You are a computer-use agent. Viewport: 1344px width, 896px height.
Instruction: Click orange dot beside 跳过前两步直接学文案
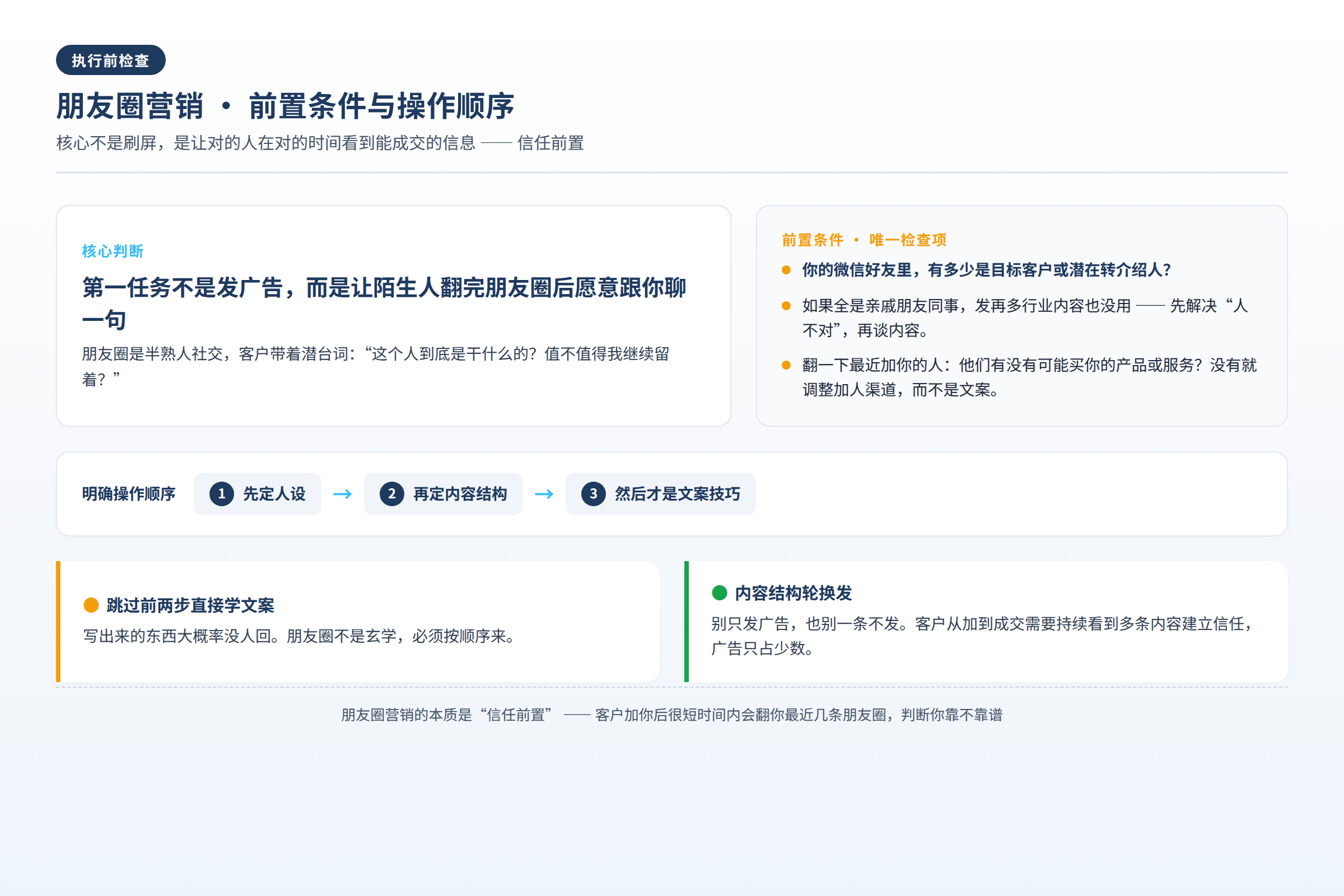pyautogui.click(x=91, y=605)
